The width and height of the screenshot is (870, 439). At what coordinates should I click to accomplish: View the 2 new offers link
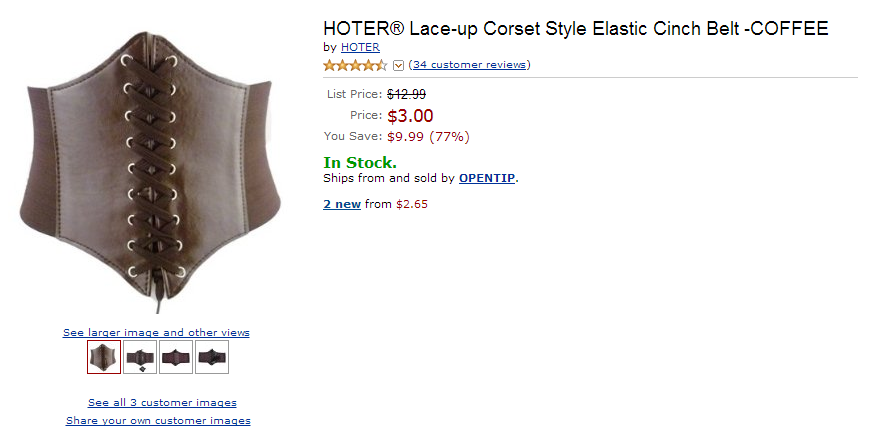tap(342, 204)
